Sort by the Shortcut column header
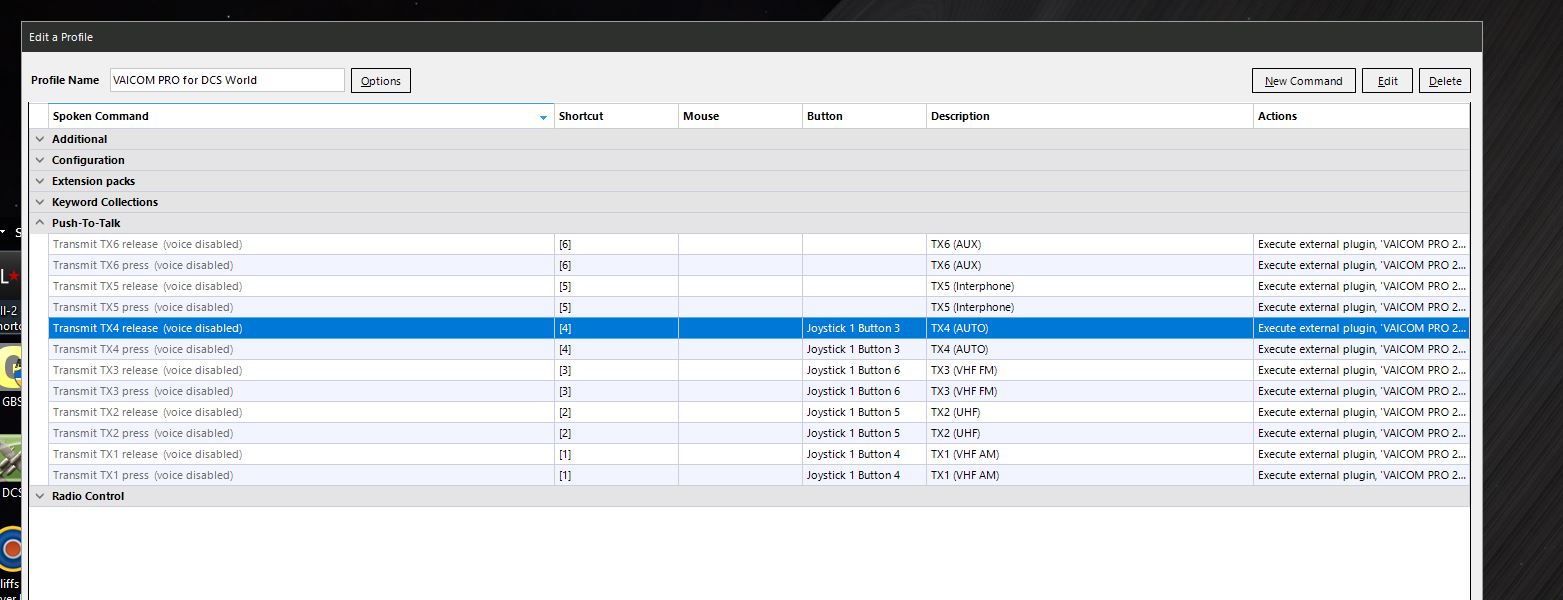Screen dimensions: 1563x600 [x=615, y=116]
